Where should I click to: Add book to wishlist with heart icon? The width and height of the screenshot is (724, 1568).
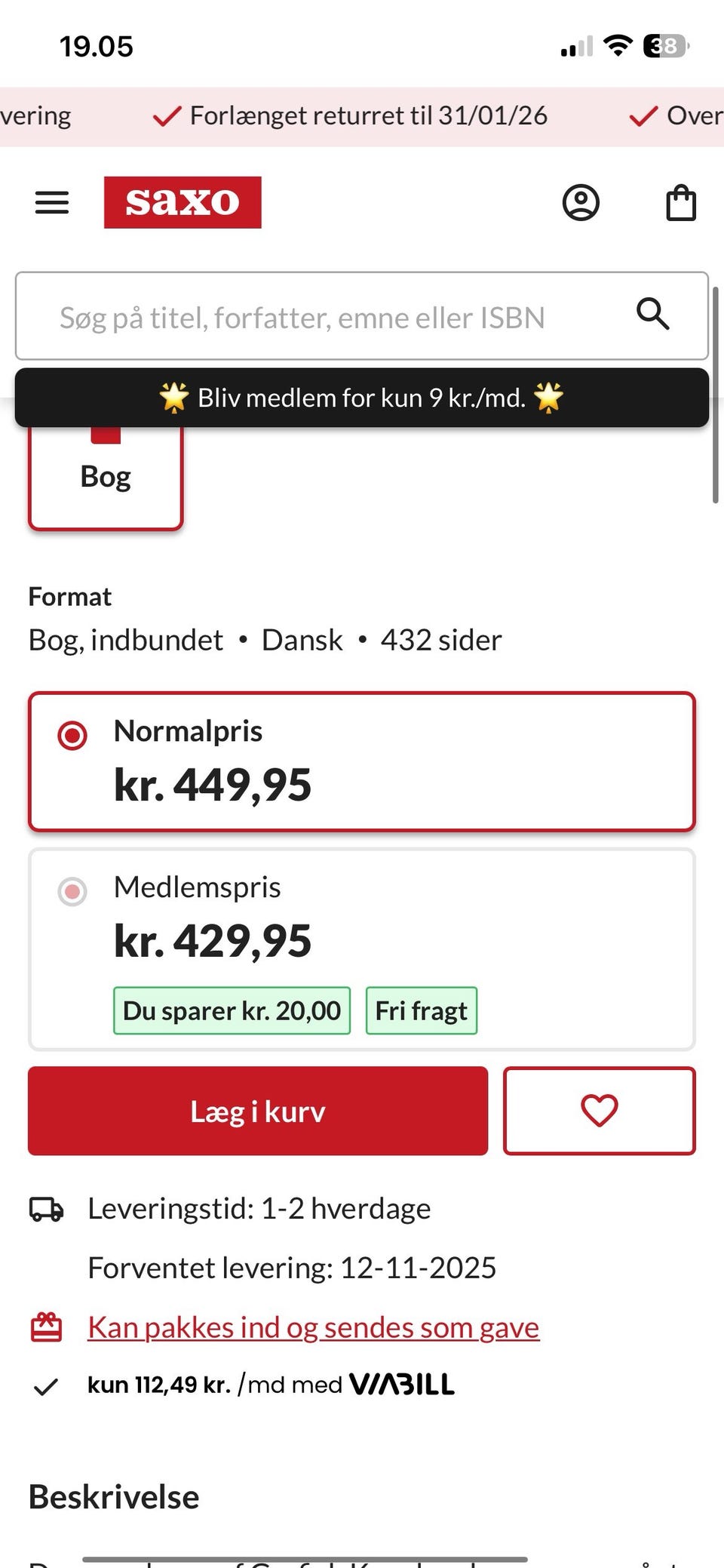(599, 1110)
